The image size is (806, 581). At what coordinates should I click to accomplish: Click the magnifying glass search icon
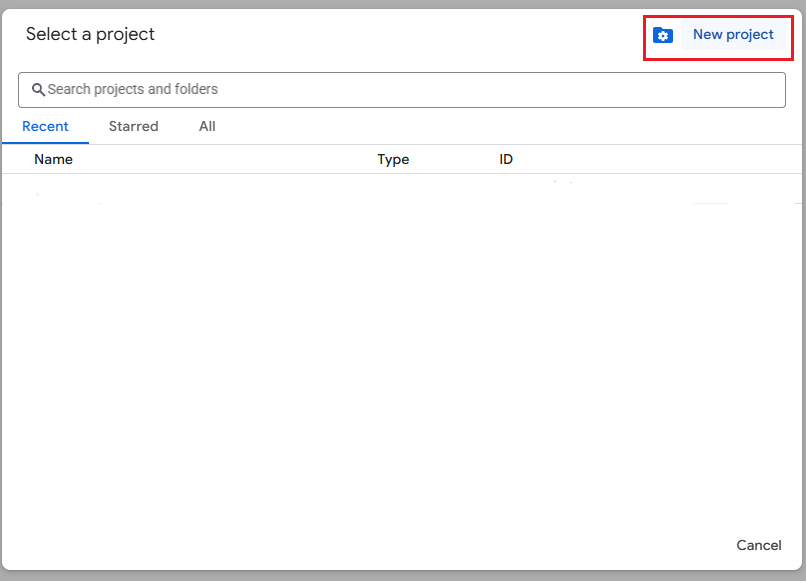coord(38,89)
